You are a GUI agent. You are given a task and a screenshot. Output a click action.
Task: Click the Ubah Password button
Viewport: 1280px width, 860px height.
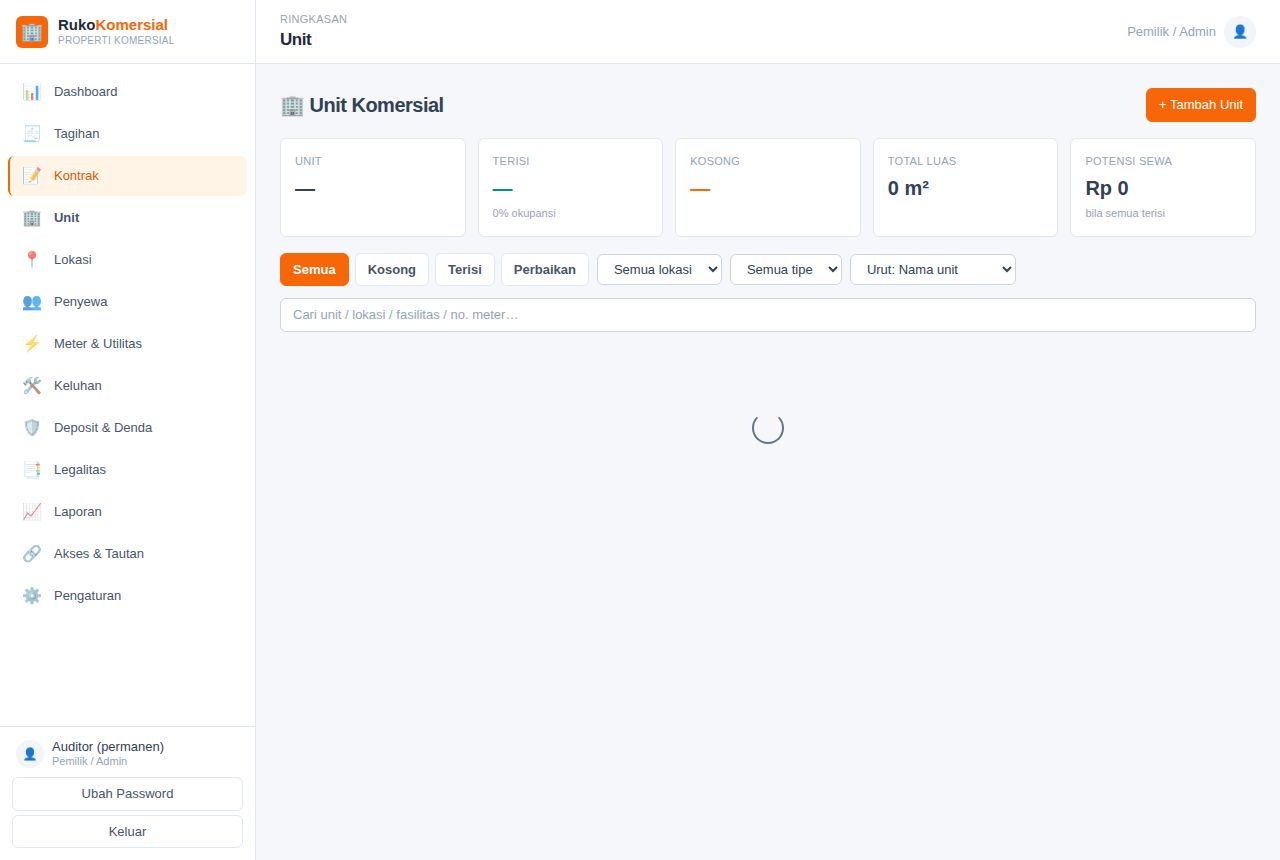click(127, 794)
